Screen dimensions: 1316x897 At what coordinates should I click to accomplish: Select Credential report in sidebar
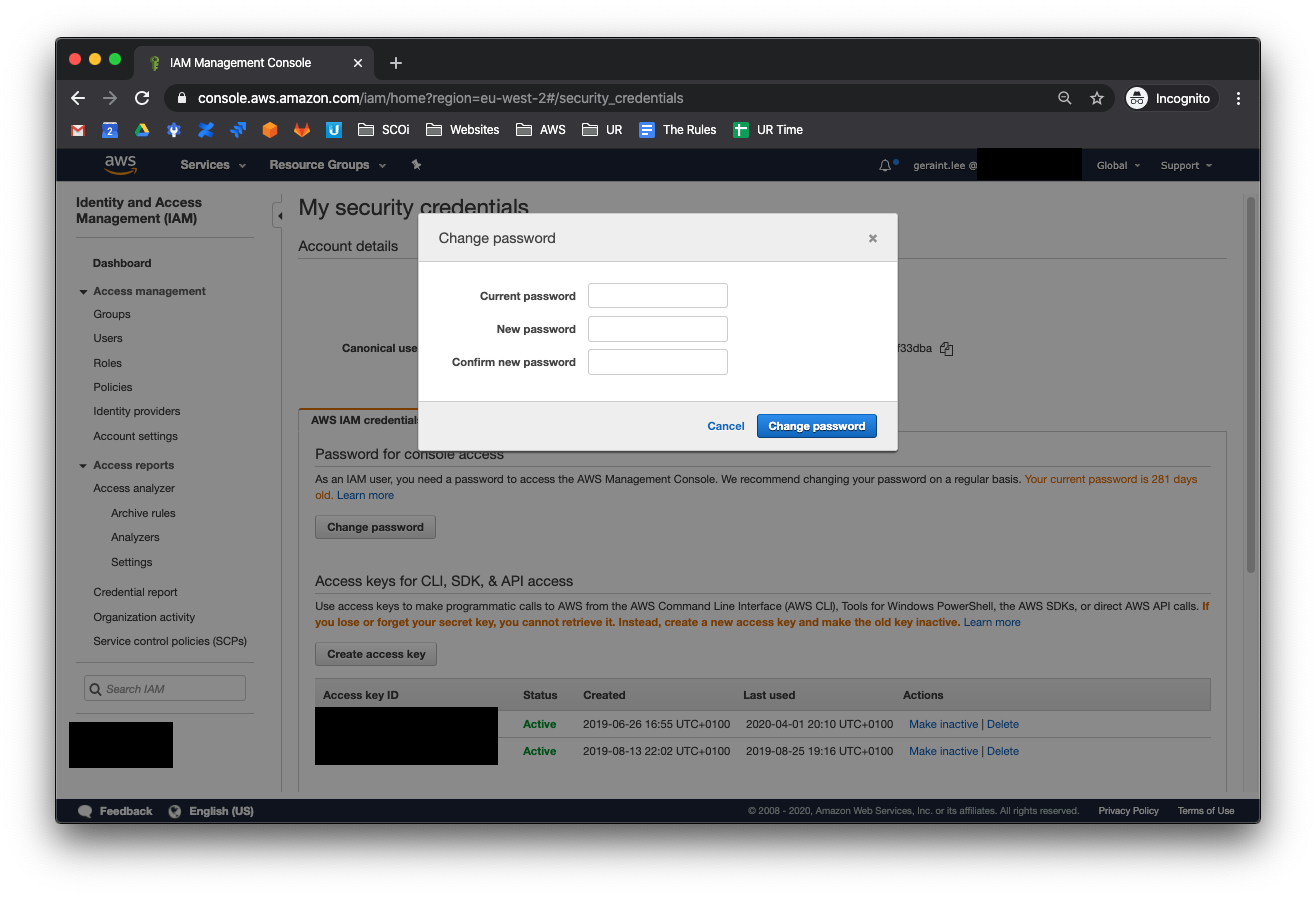click(135, 592)
